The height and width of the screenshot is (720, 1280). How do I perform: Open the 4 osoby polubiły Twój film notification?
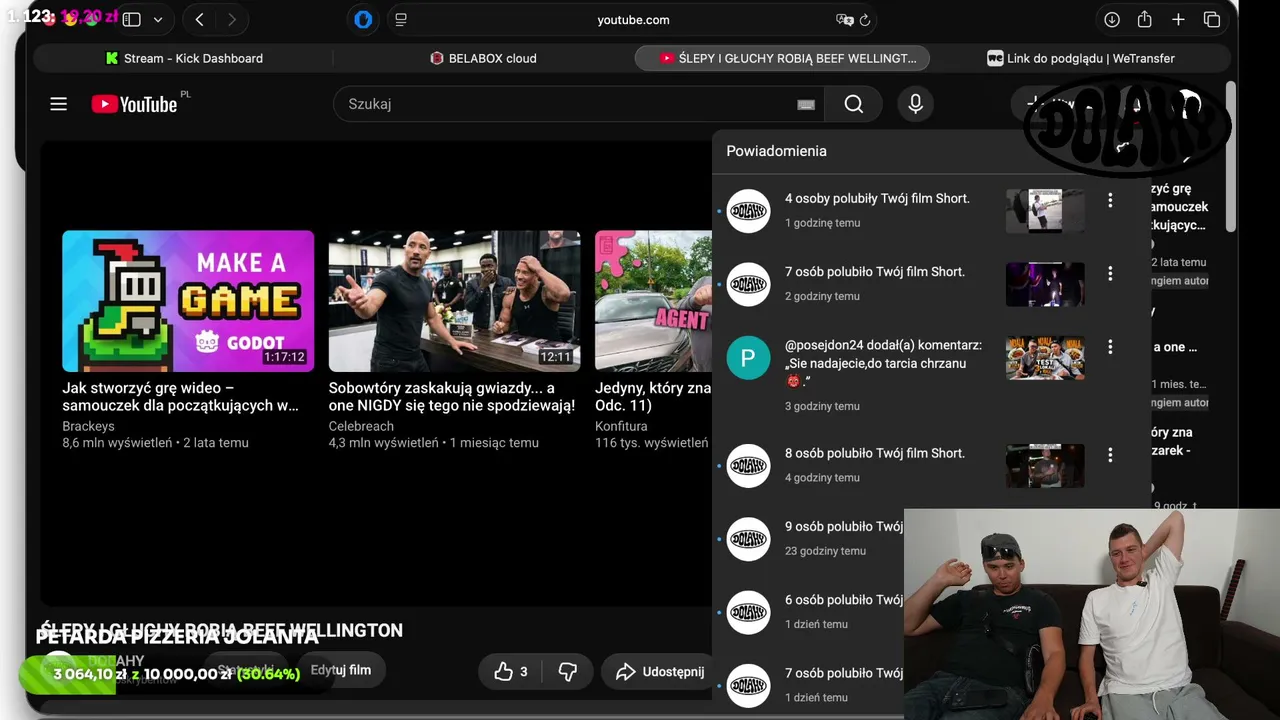[877, 199]
